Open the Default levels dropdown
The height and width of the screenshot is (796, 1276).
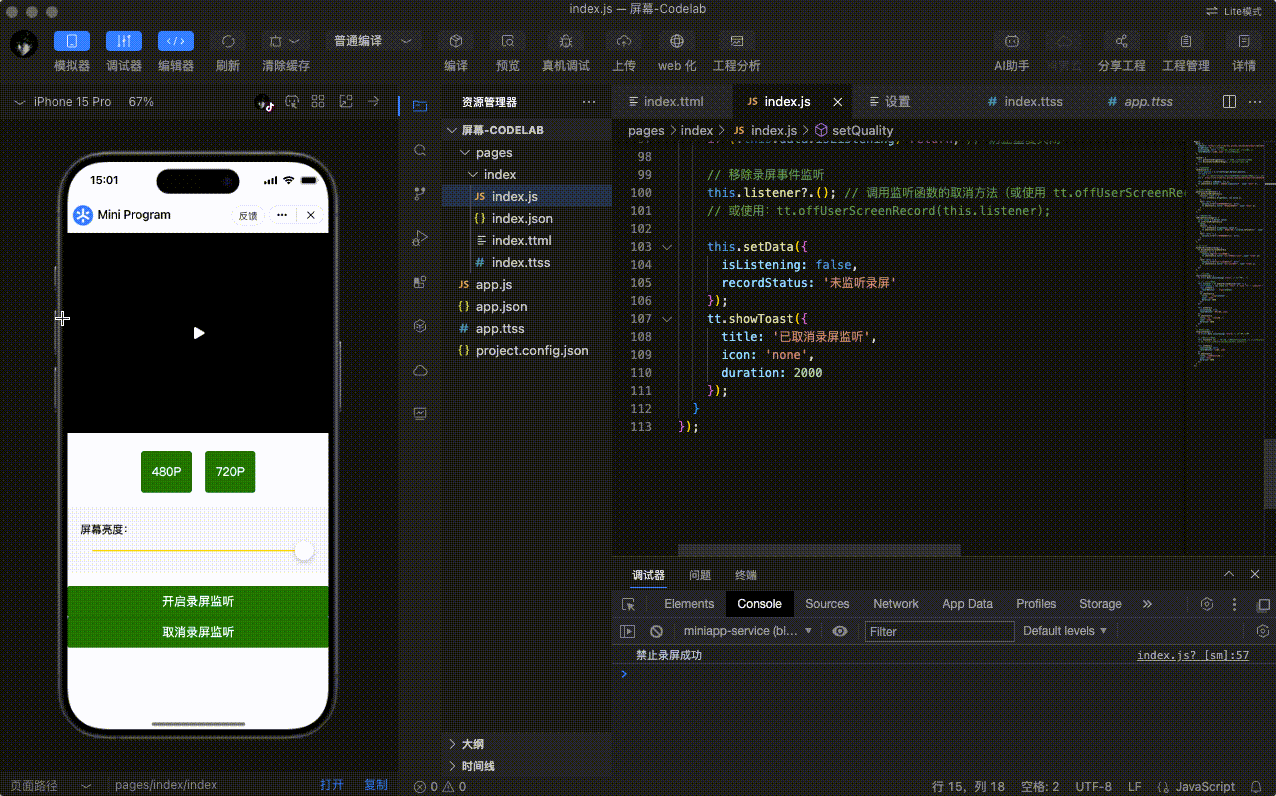pos(1065,631)
